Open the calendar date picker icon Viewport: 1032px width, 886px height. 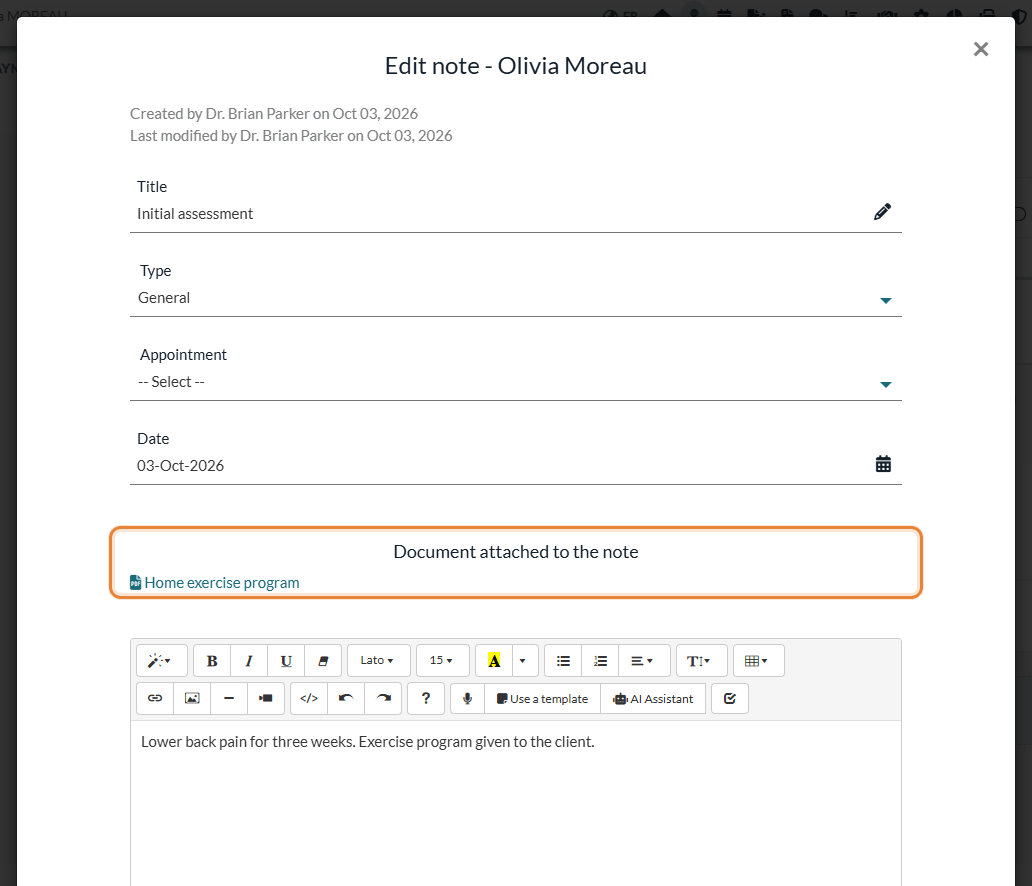(883, 464)
